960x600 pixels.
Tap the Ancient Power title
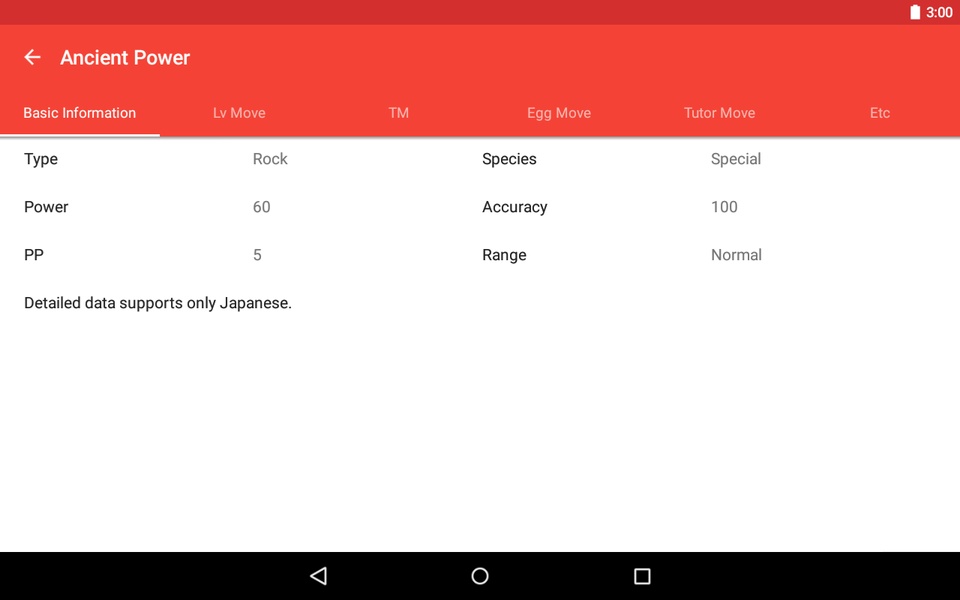pyautogui.click(x=125, y=58)
